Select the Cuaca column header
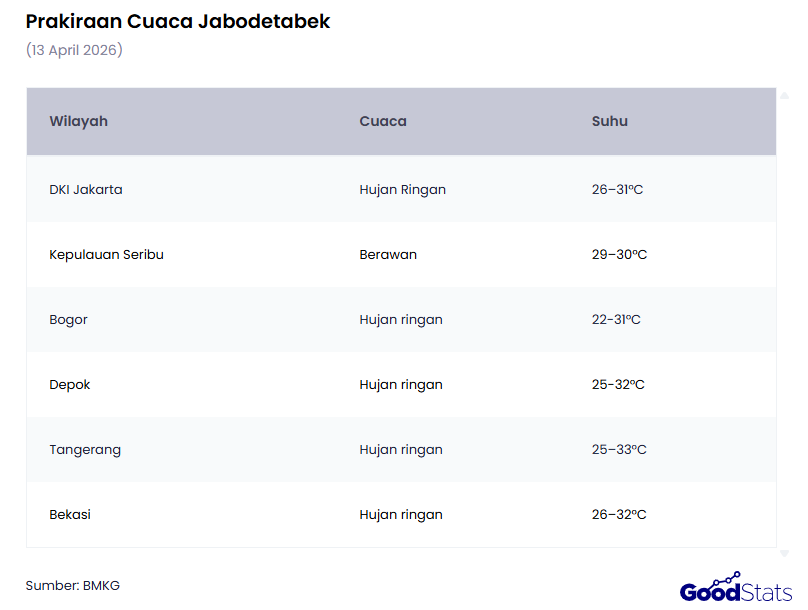The width and height of the screenshot is (808, 610). 383,121
